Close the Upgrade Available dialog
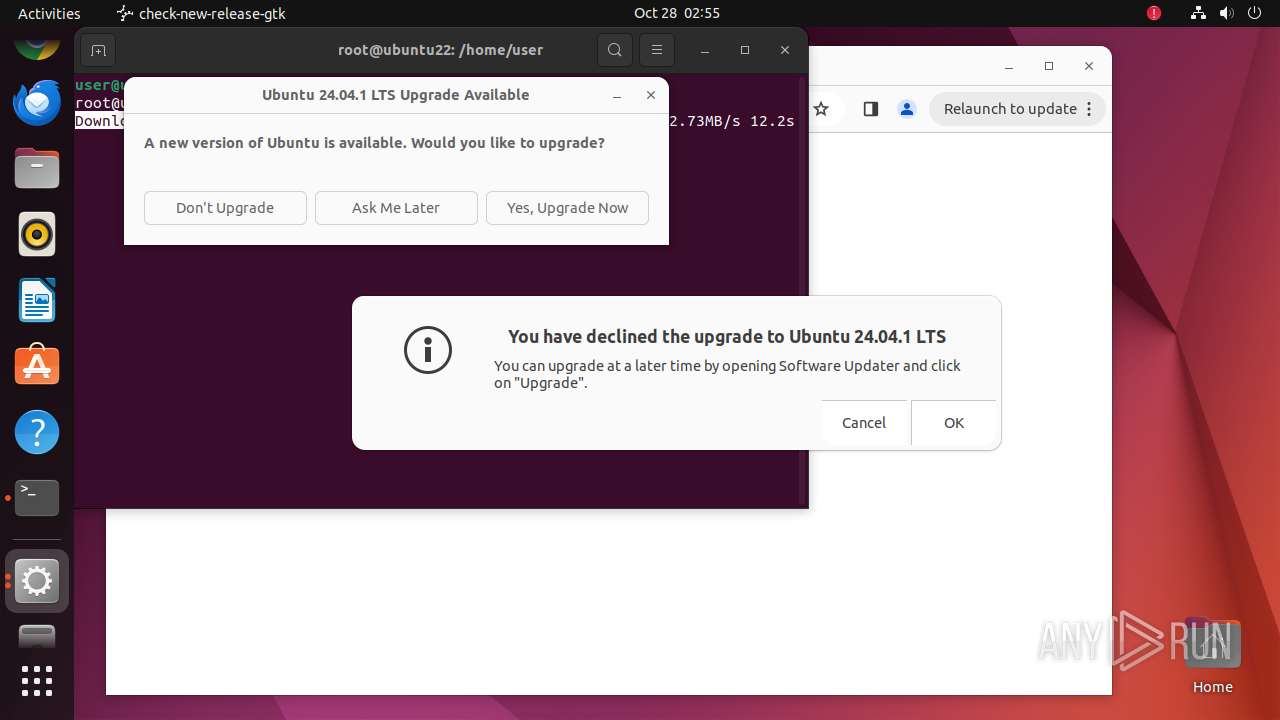The image size is (1280, 720). pyautogui.click(x=651, y=95)
